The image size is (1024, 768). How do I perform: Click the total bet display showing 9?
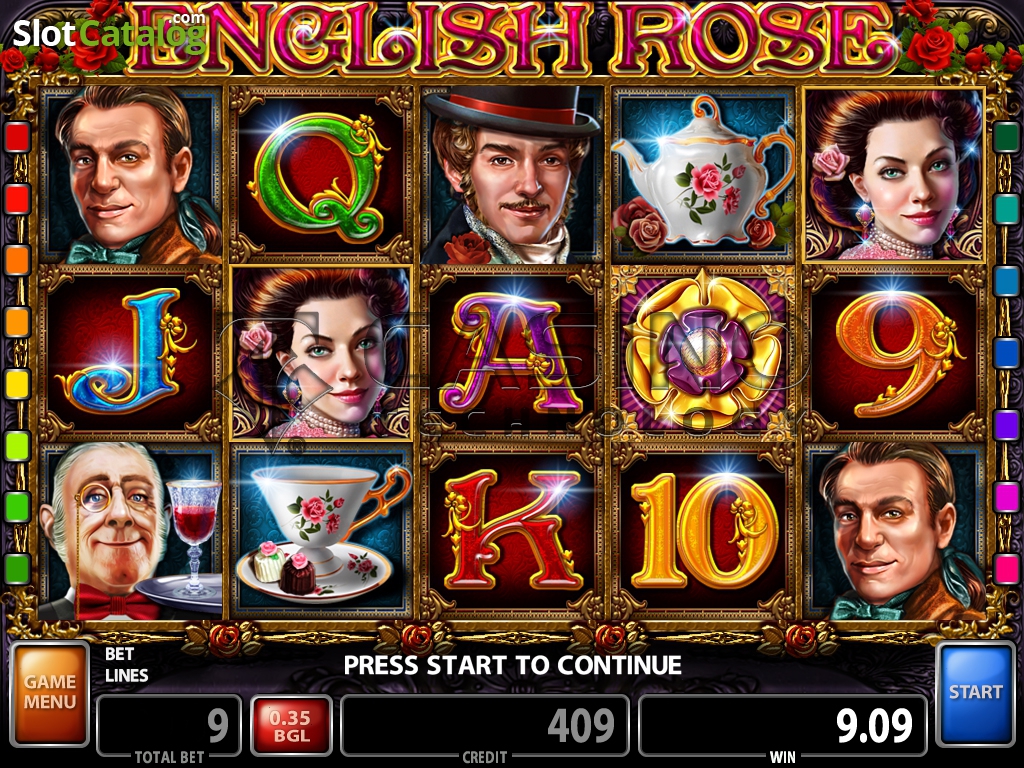[169, 726]
